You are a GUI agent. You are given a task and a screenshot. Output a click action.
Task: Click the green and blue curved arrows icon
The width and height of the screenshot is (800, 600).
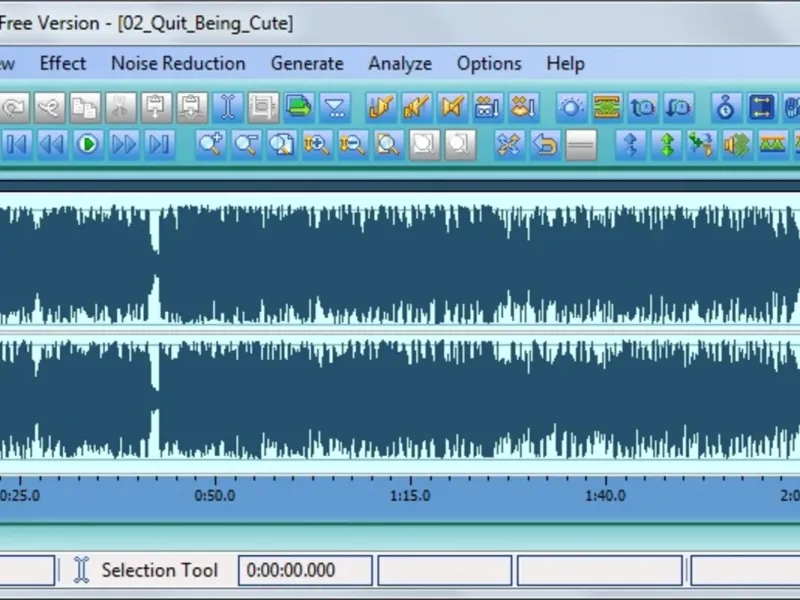coord(702,145)
